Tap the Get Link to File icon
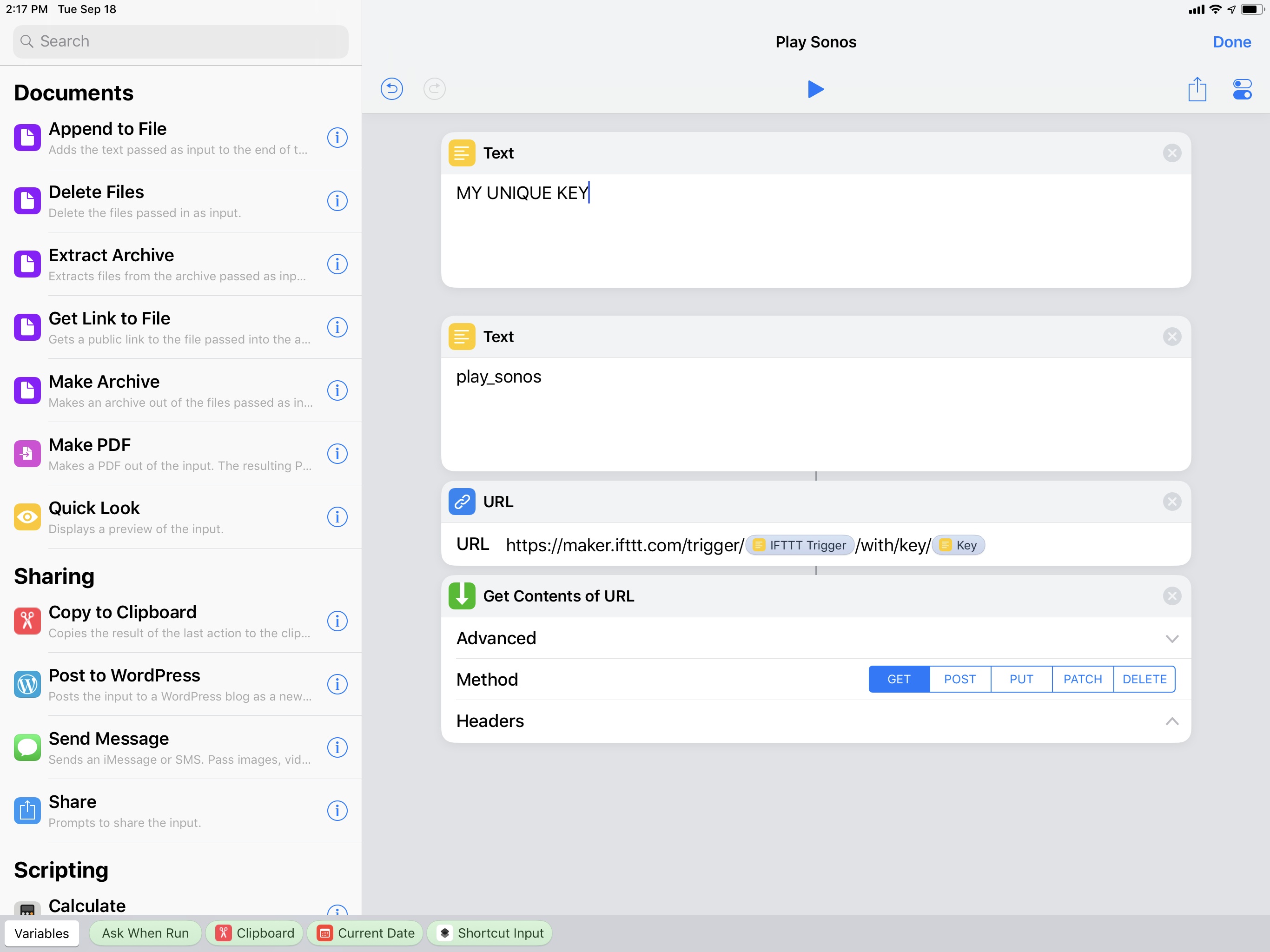 pos(27,327)
